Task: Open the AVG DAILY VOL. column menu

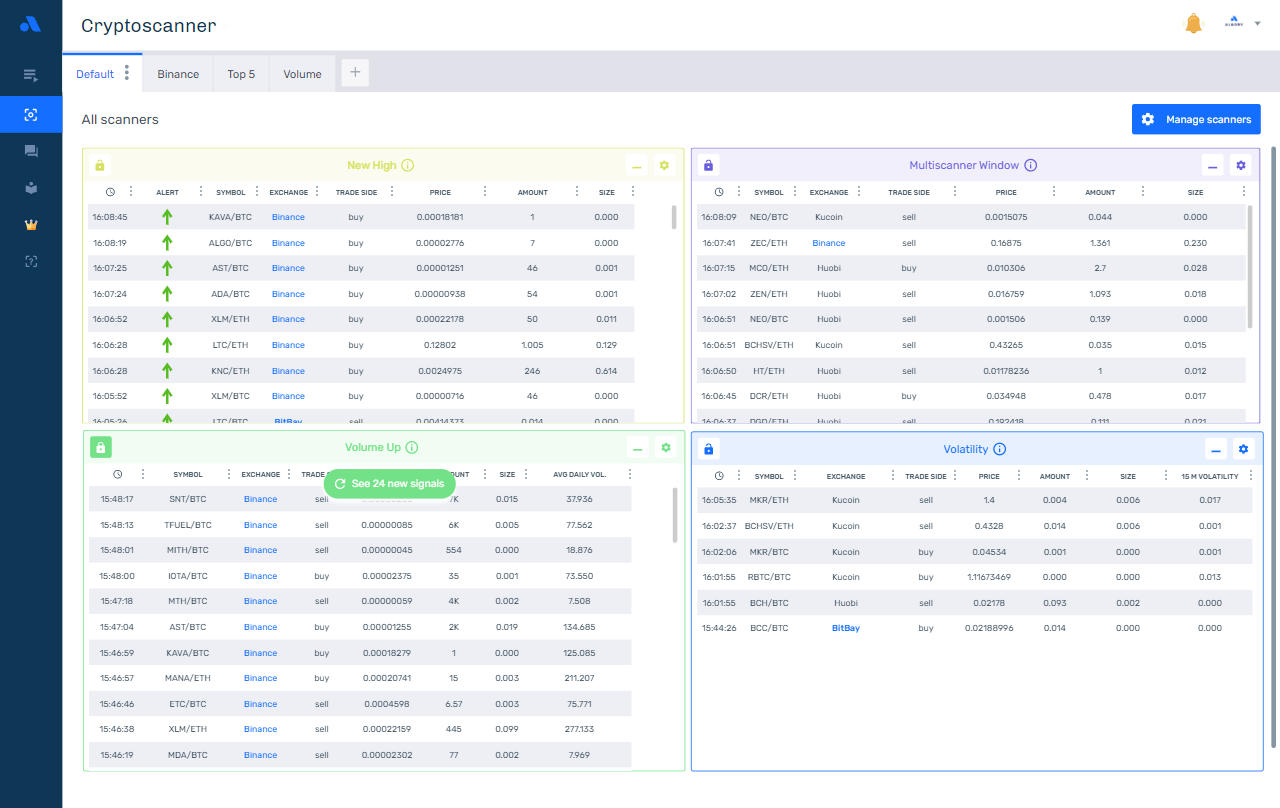Action: pos(630,475)
